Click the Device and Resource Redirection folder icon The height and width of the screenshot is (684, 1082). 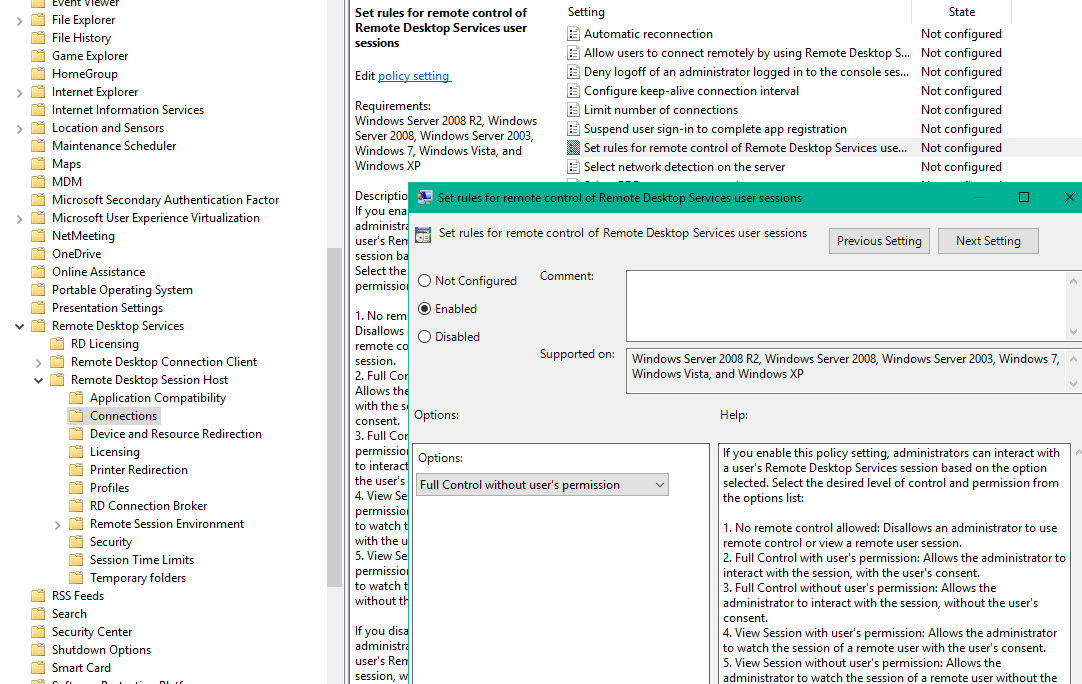77,433
